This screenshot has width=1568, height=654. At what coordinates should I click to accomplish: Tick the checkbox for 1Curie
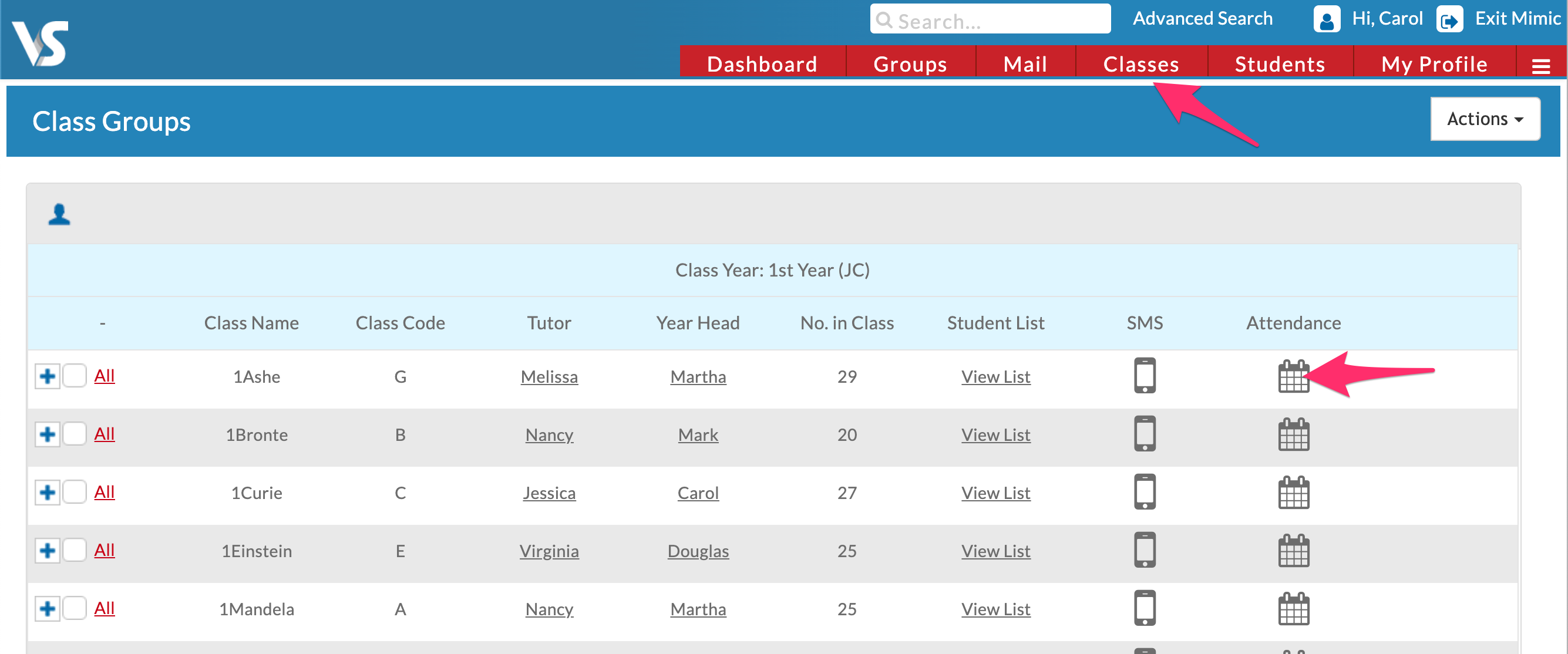click(x=75, y=491)
